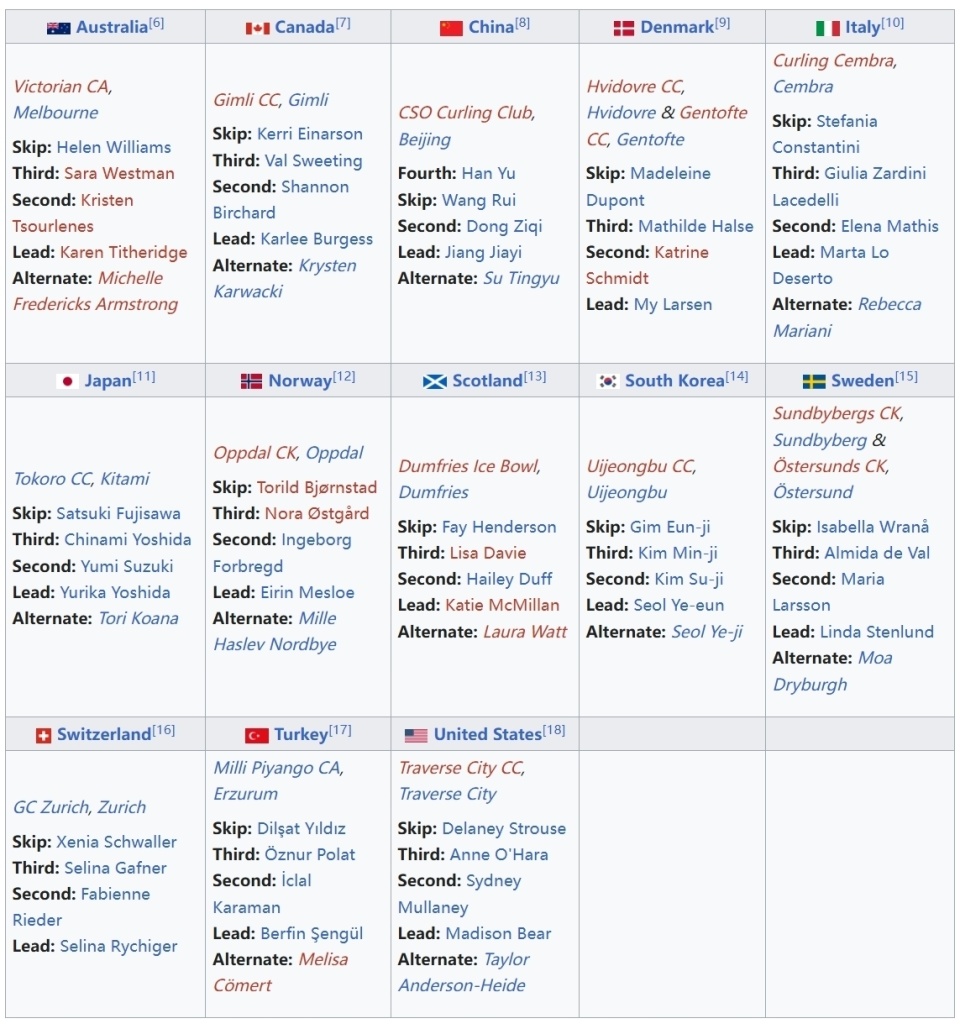This screenshot has width=960, height=1029.
Task: Click the Japan flag icon
Action: pyautogui.click(x=67, y=381)
